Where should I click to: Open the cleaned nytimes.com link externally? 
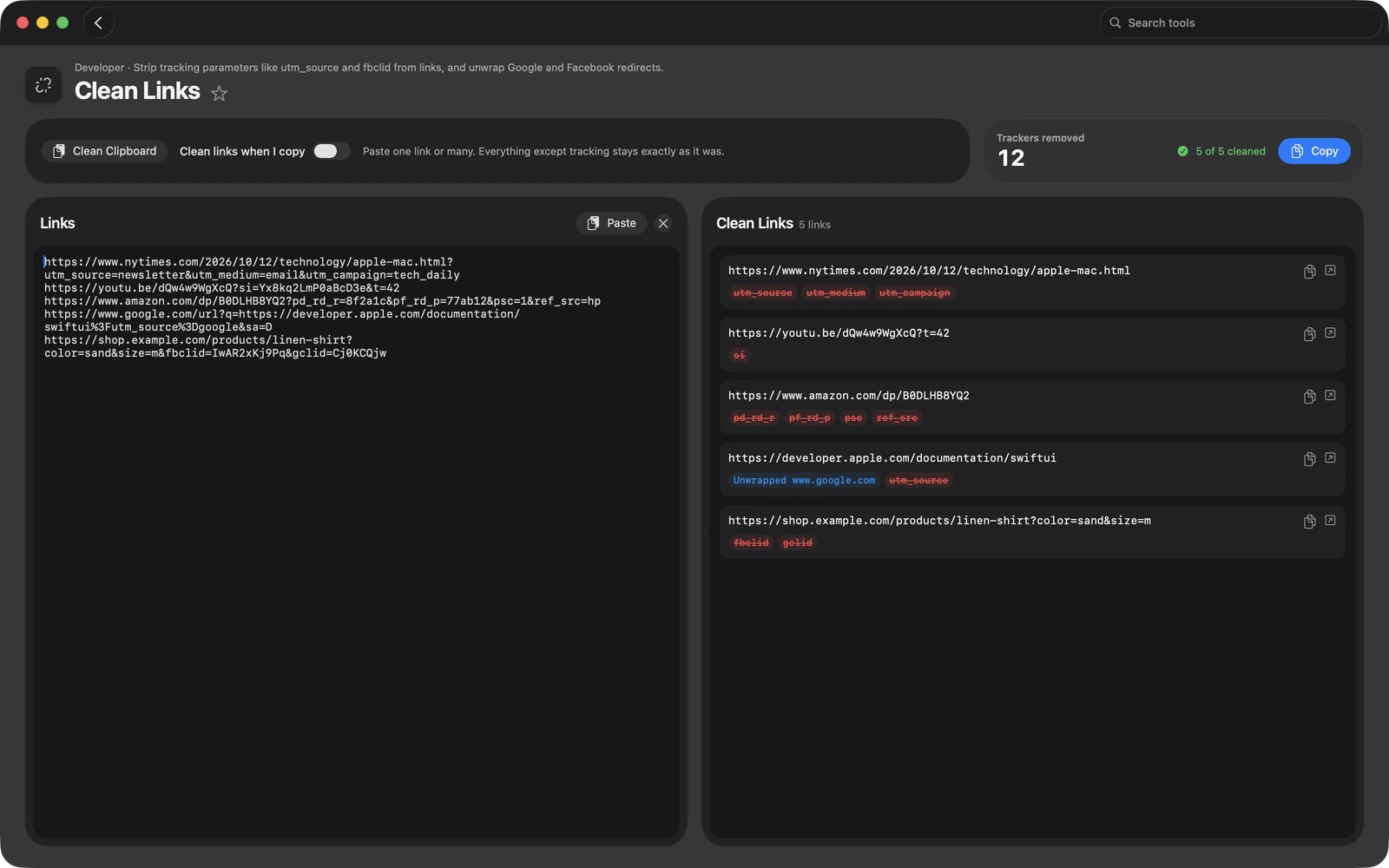point(1330,271)
